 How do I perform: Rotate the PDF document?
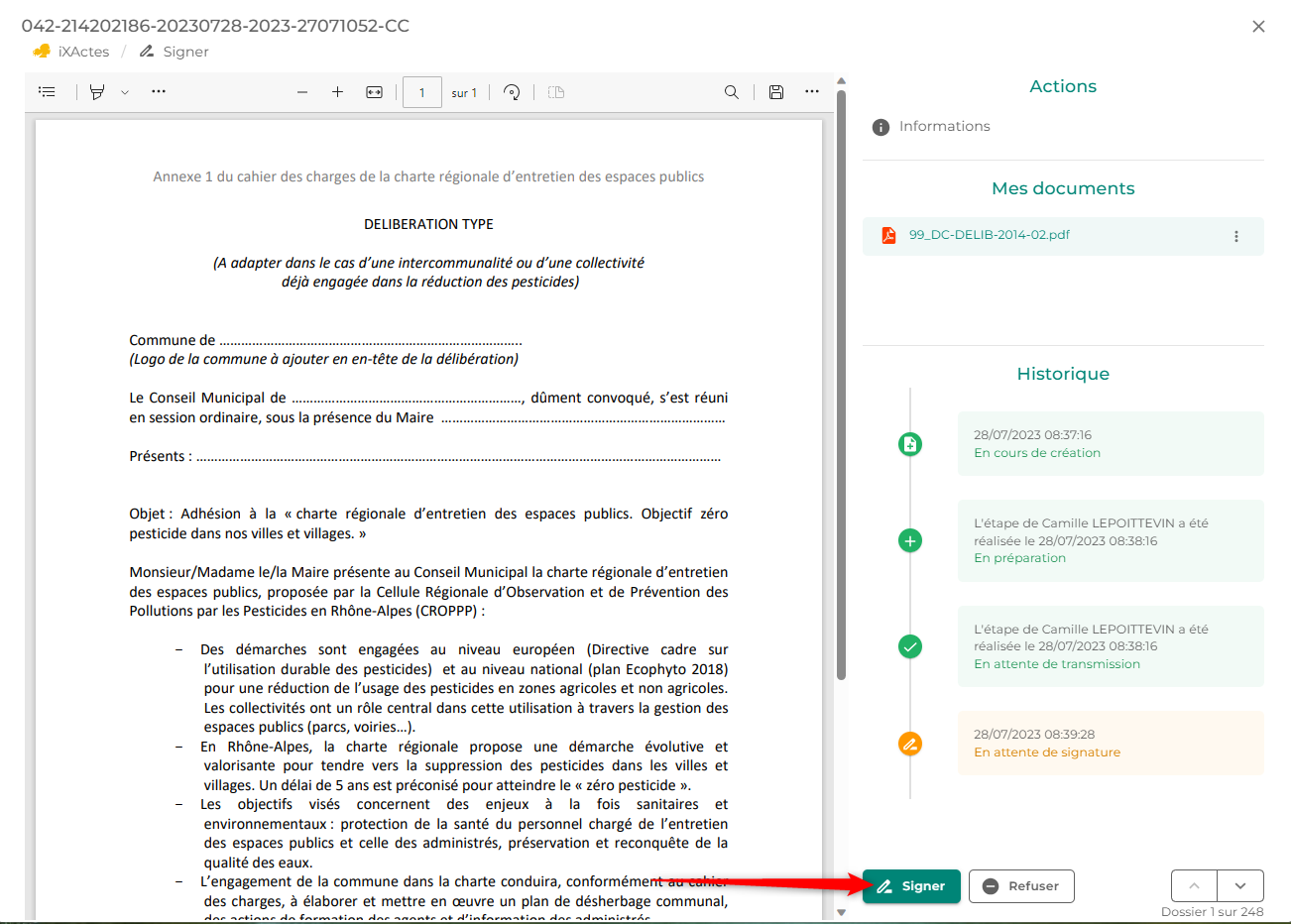point(512,92)
